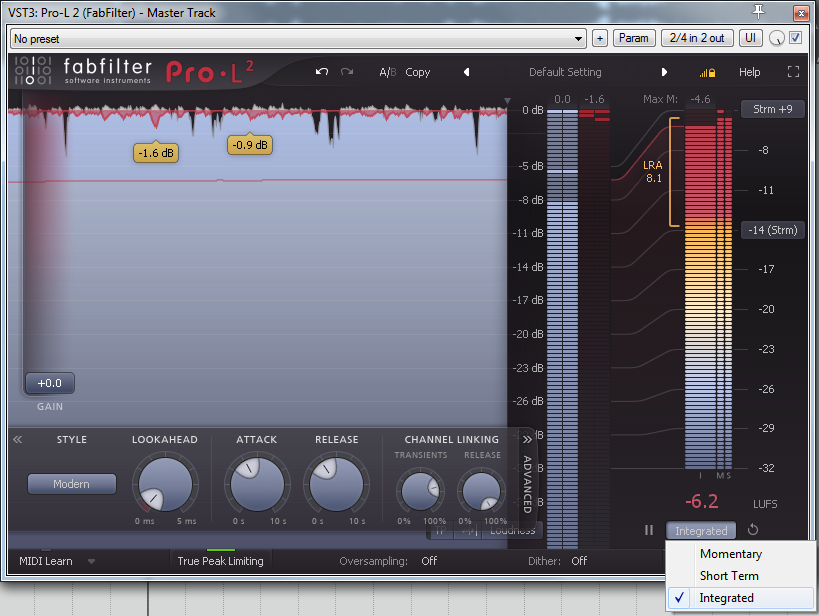Open the 2/4 in 2 out routing
Viewport: 819px width, 616px height.
pyautogui.click(x=697, y=38)
